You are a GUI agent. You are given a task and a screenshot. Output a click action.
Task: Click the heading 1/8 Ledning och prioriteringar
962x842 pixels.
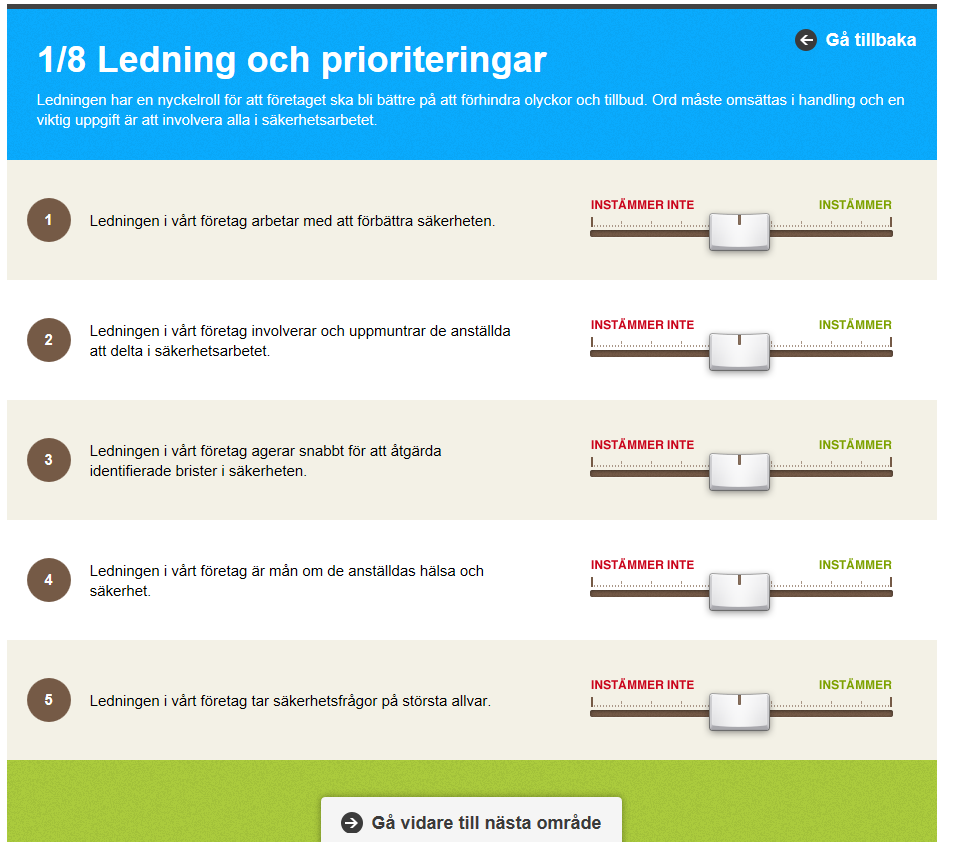(x=292, y=60)
